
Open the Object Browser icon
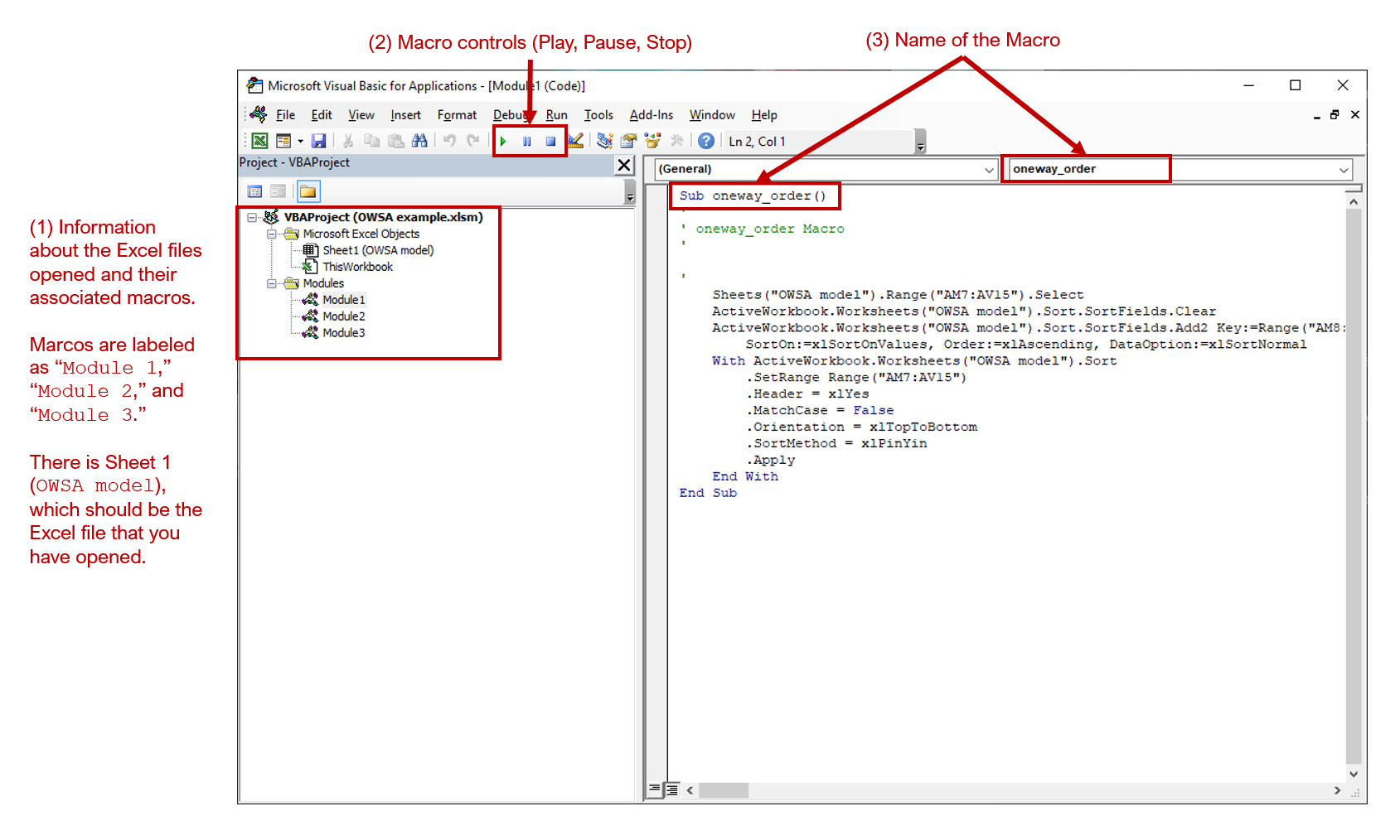click(x=652, y=141)
